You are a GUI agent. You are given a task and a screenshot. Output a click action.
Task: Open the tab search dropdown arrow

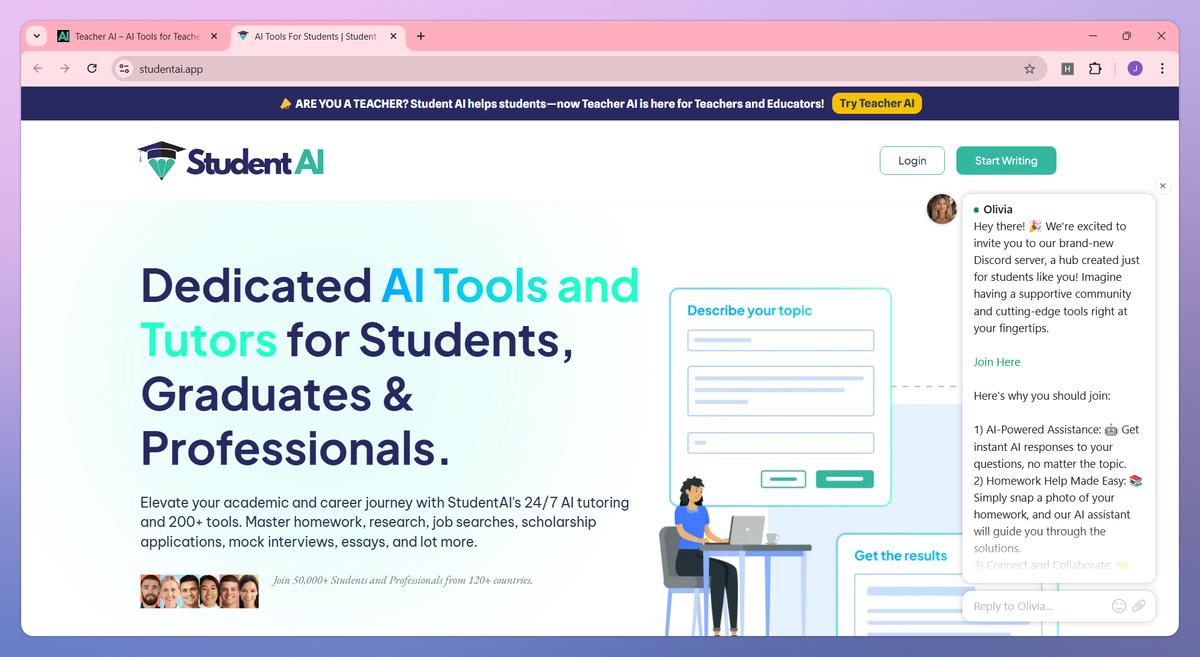click(x=38, y=36)
